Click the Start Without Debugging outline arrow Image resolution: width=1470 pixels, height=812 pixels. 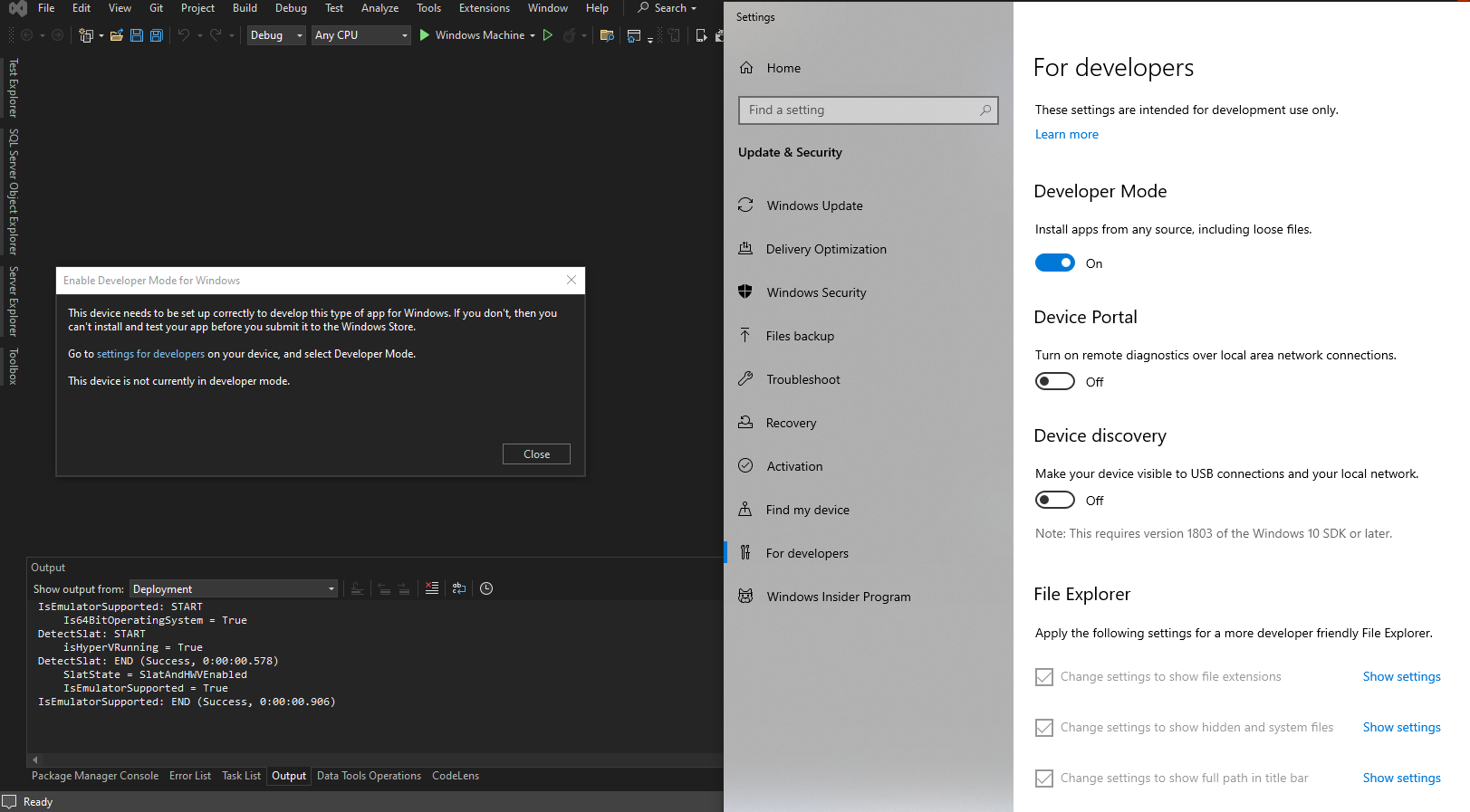(x=547, y=35)
